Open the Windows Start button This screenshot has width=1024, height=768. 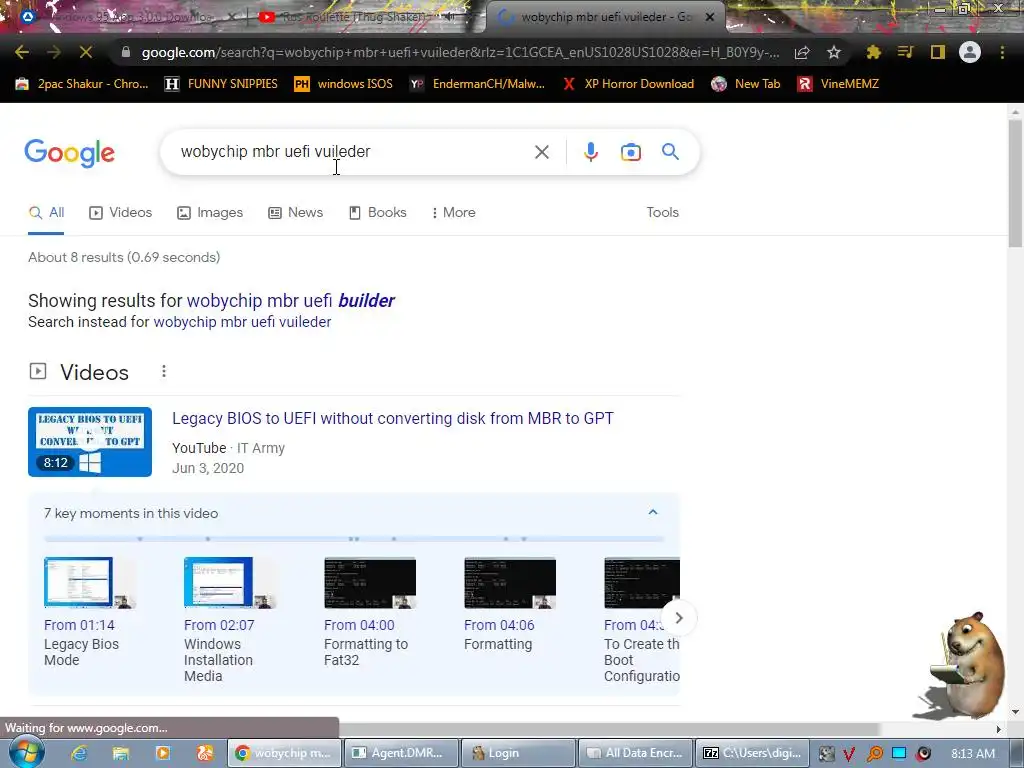point(25,752)
